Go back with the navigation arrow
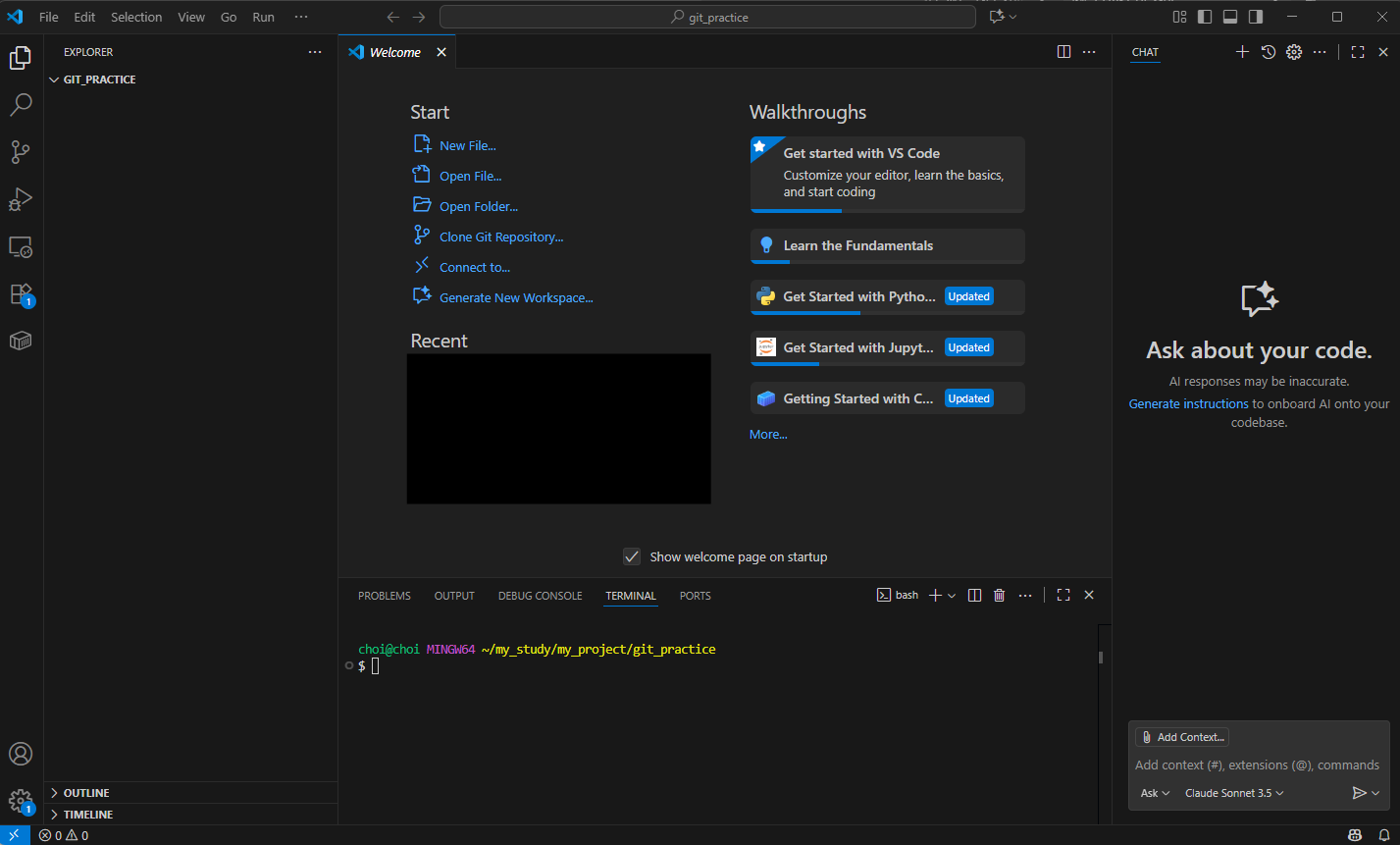Image resolution: width=1400 pixels, height=845 pixels. (392, 17)
